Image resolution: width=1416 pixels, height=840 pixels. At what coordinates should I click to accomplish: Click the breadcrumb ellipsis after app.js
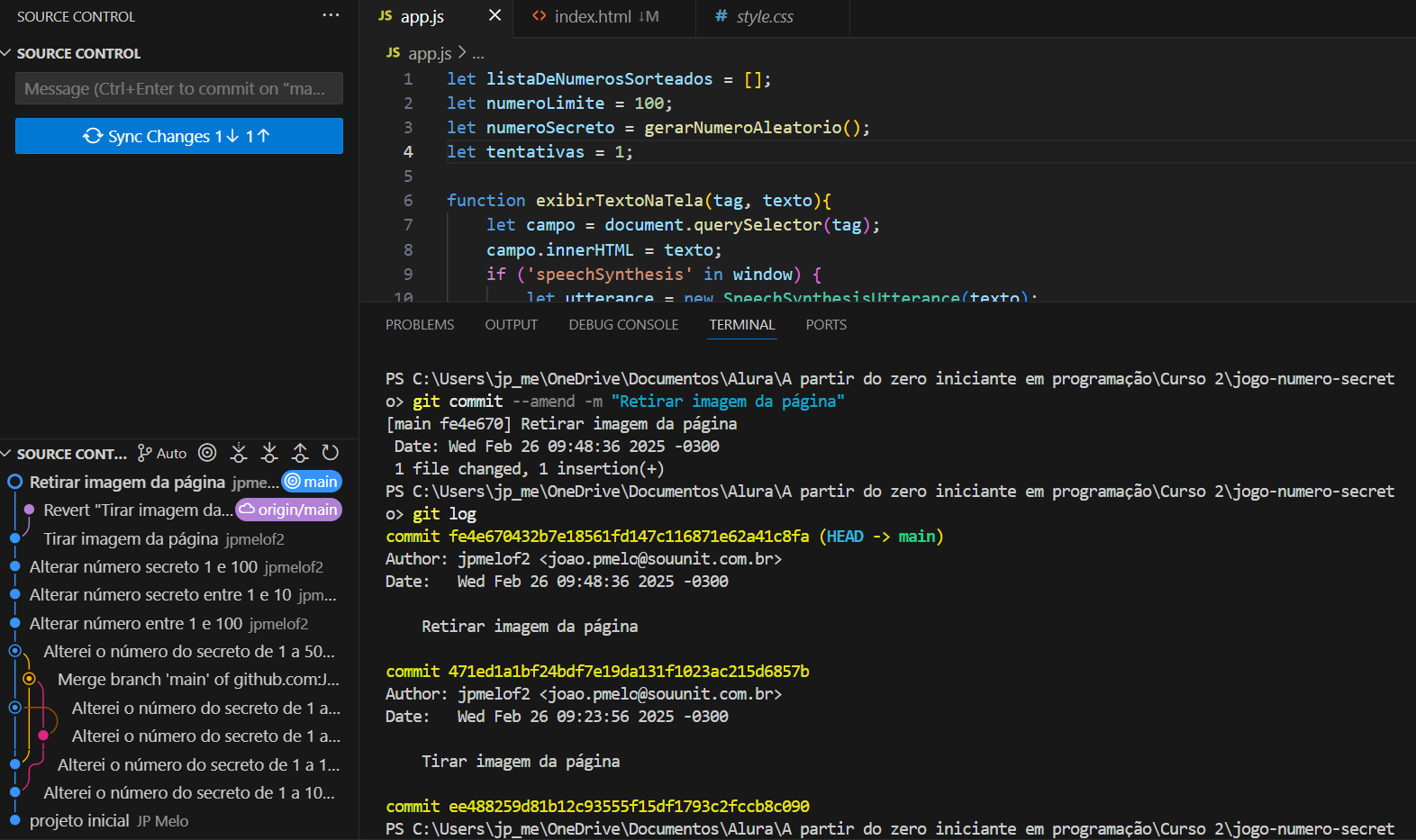click(x=478, y=53)
